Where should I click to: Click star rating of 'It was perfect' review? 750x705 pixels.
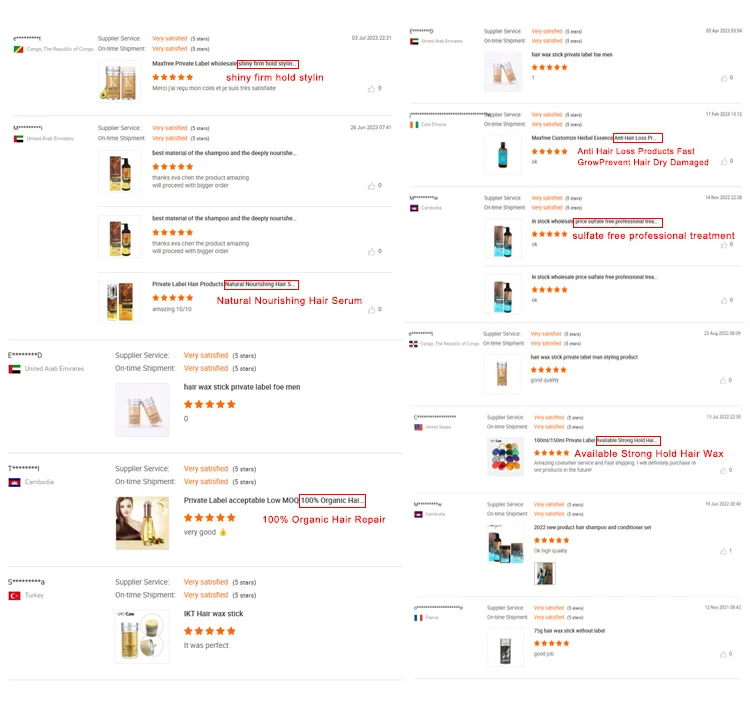pos(210,631)
